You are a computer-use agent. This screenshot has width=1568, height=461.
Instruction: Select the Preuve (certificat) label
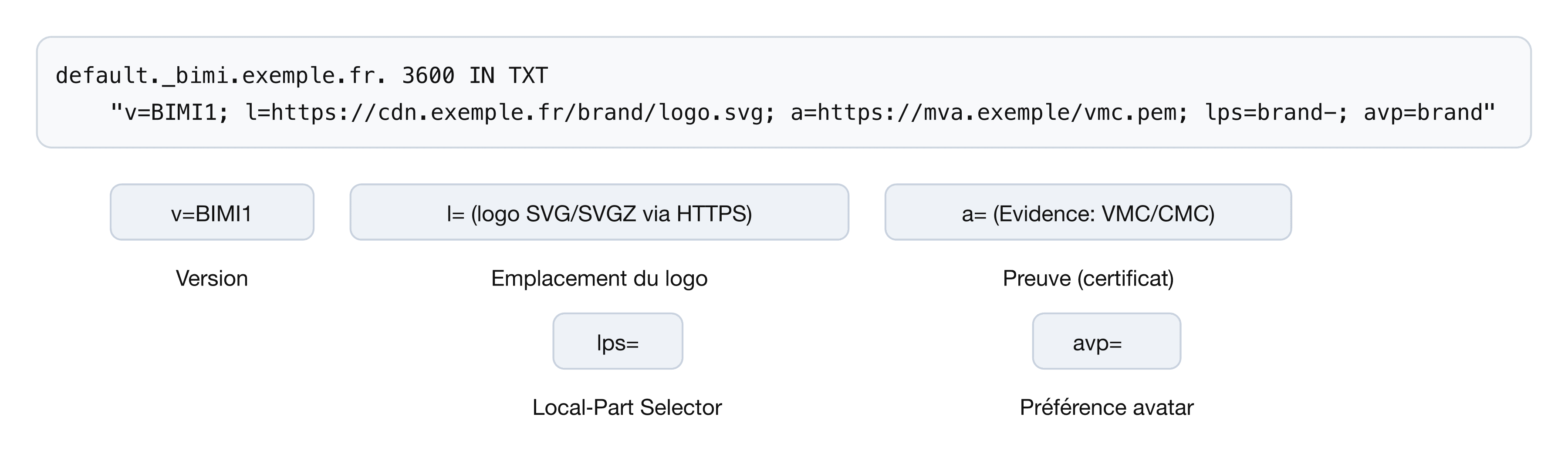(1088, 279)
